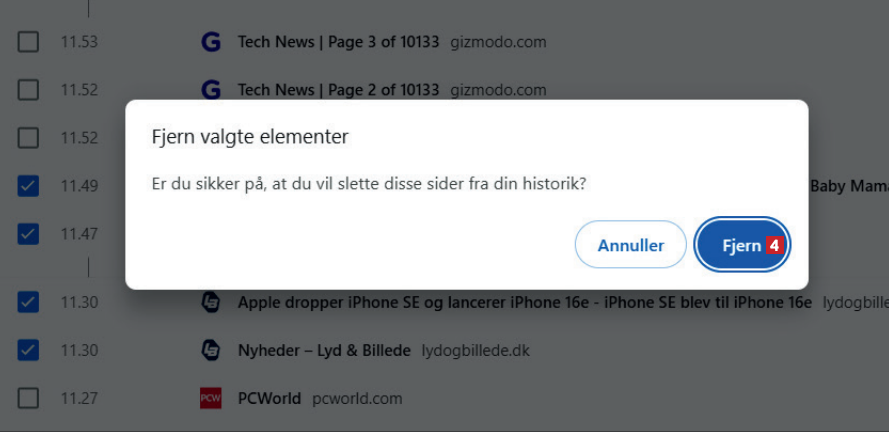
Task: Check the second 11.52 history entry checkbox
Action: 29,138
